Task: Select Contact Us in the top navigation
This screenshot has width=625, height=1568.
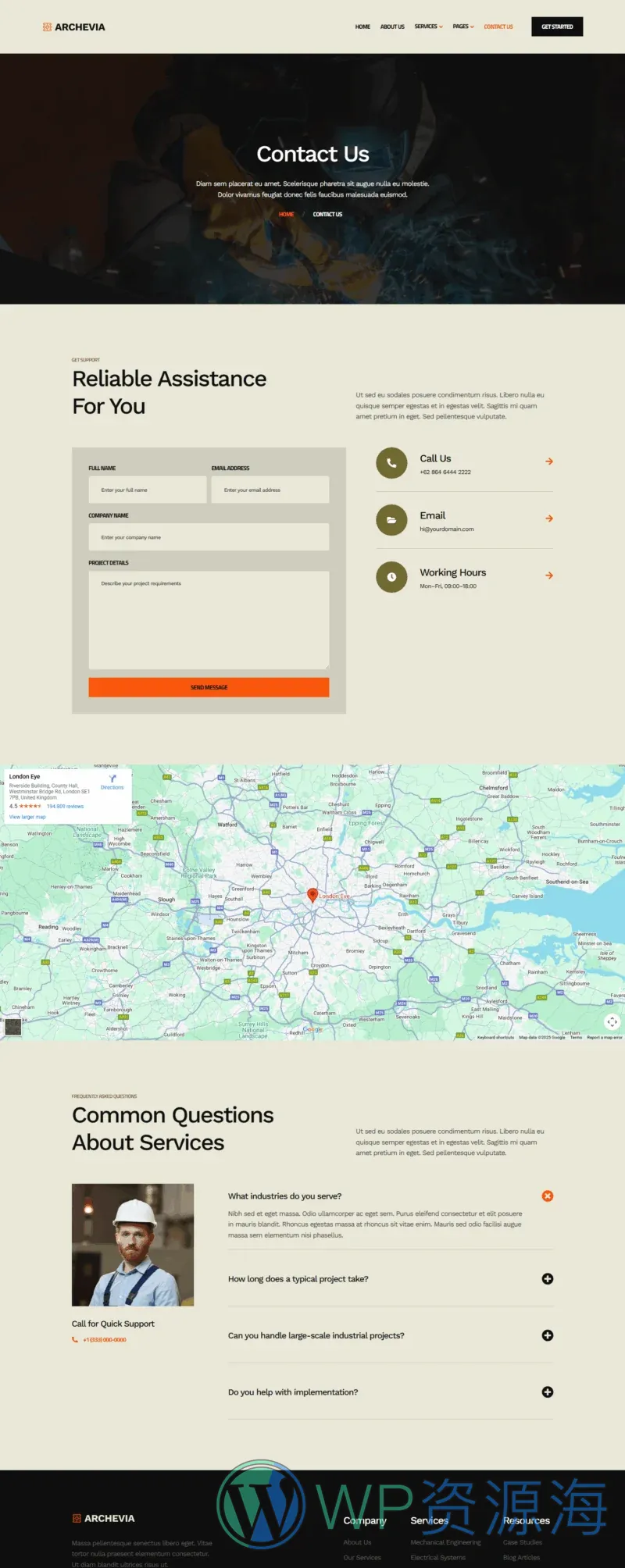Action: (498, 27)
